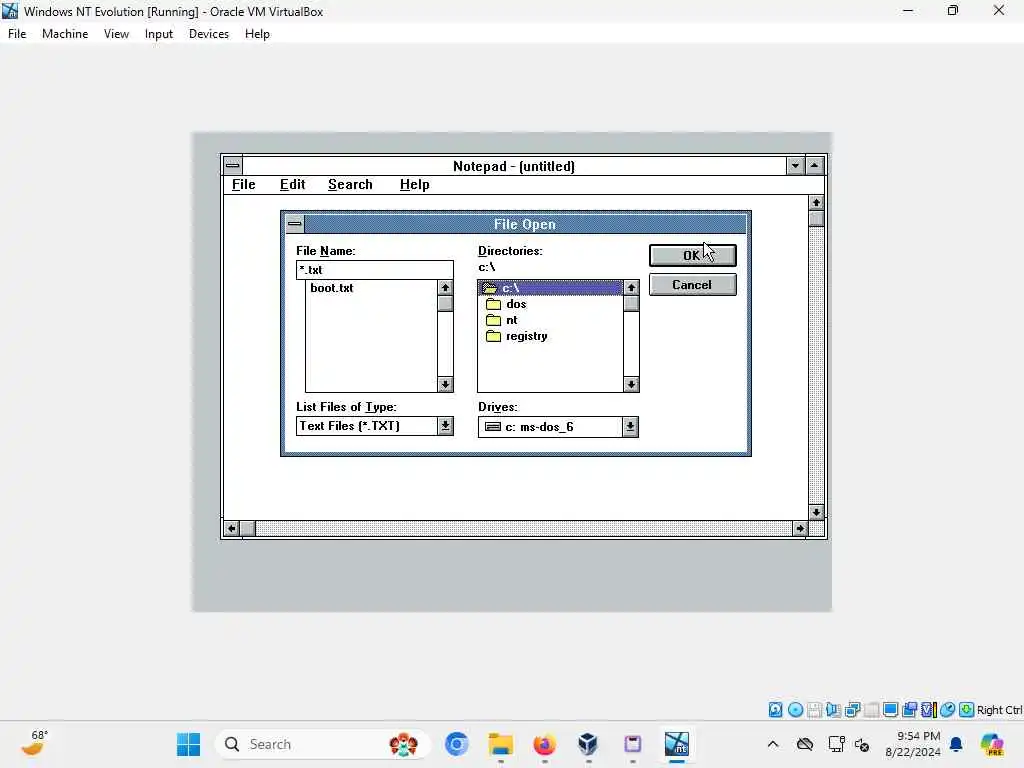Click Notepad vertical scroll up arrow

point(816,203)
